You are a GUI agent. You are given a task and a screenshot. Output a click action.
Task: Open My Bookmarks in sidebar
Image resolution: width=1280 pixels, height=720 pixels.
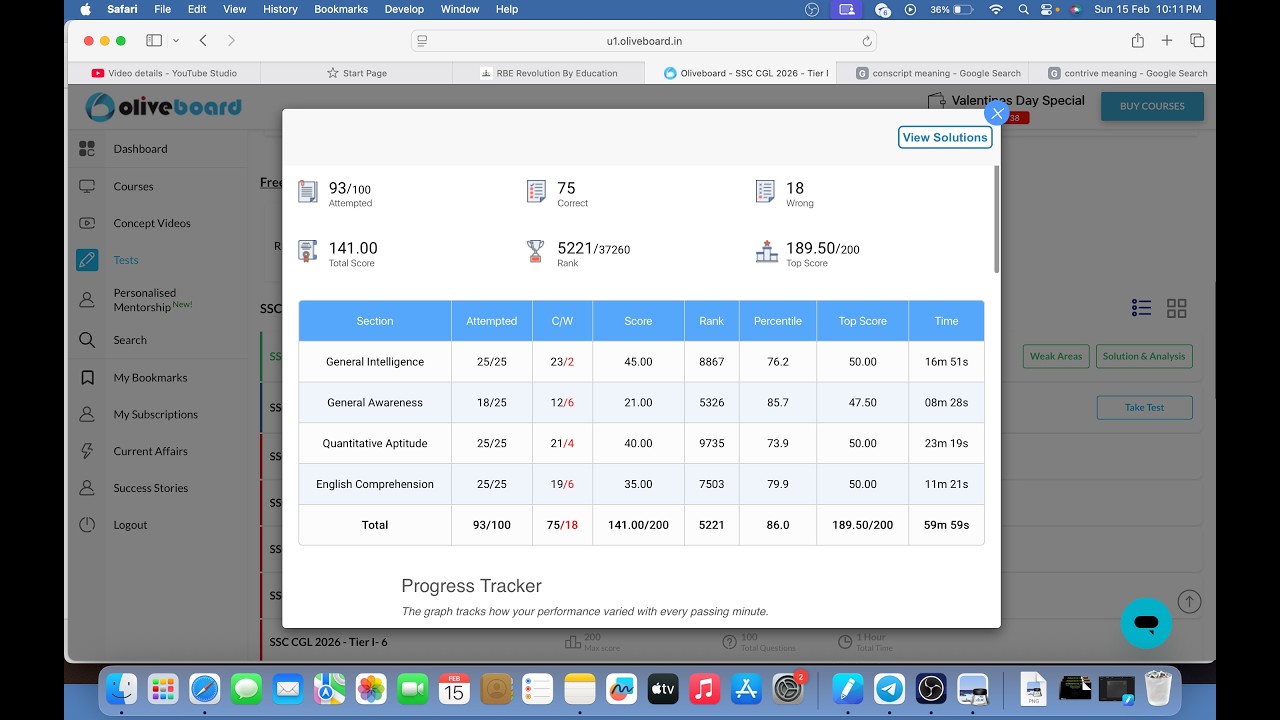click(150, 377)
